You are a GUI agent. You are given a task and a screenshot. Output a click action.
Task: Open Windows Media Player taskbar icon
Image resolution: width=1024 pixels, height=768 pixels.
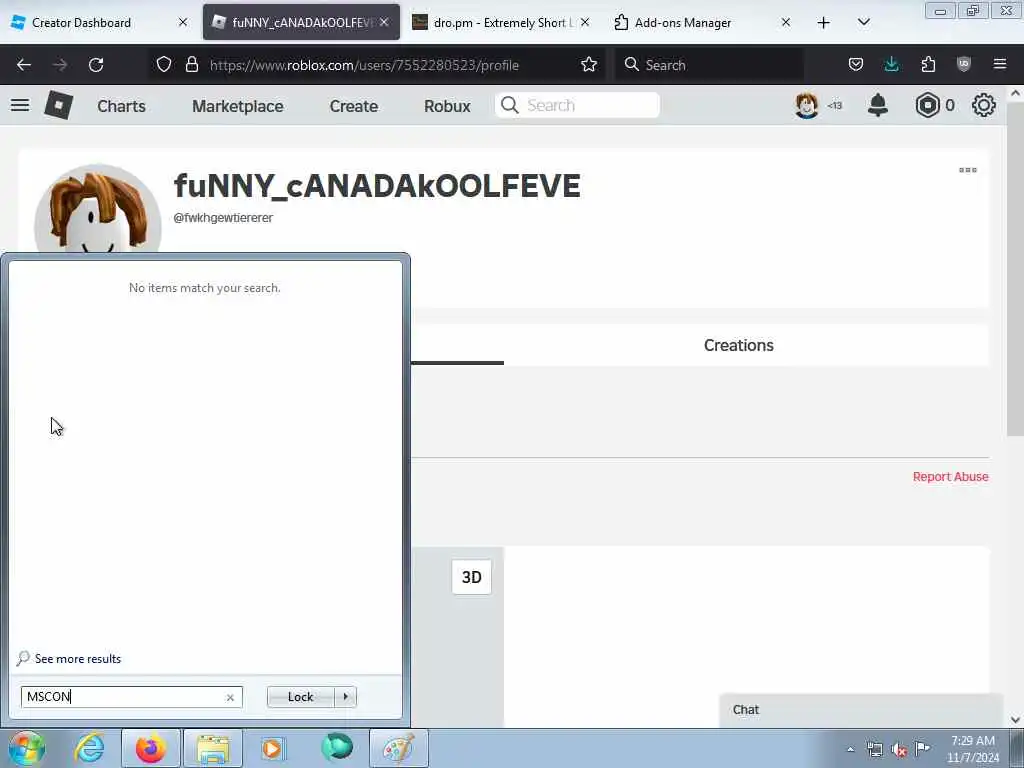point(272,748)
